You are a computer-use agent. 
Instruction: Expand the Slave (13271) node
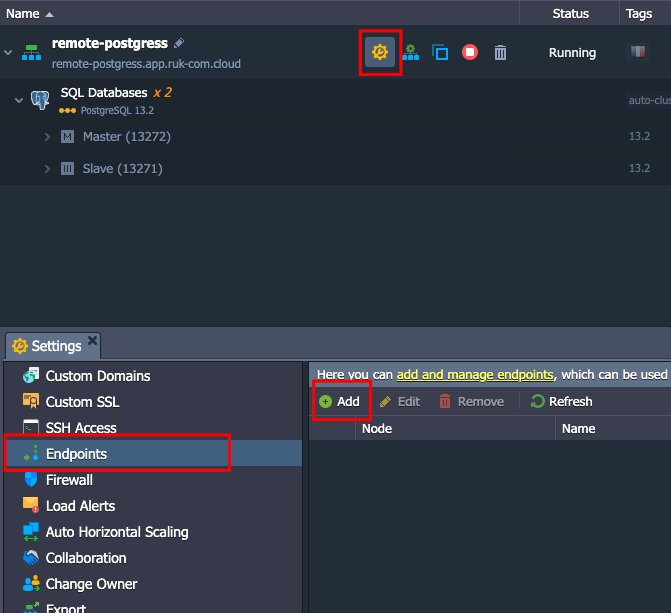tap(47, 169)
